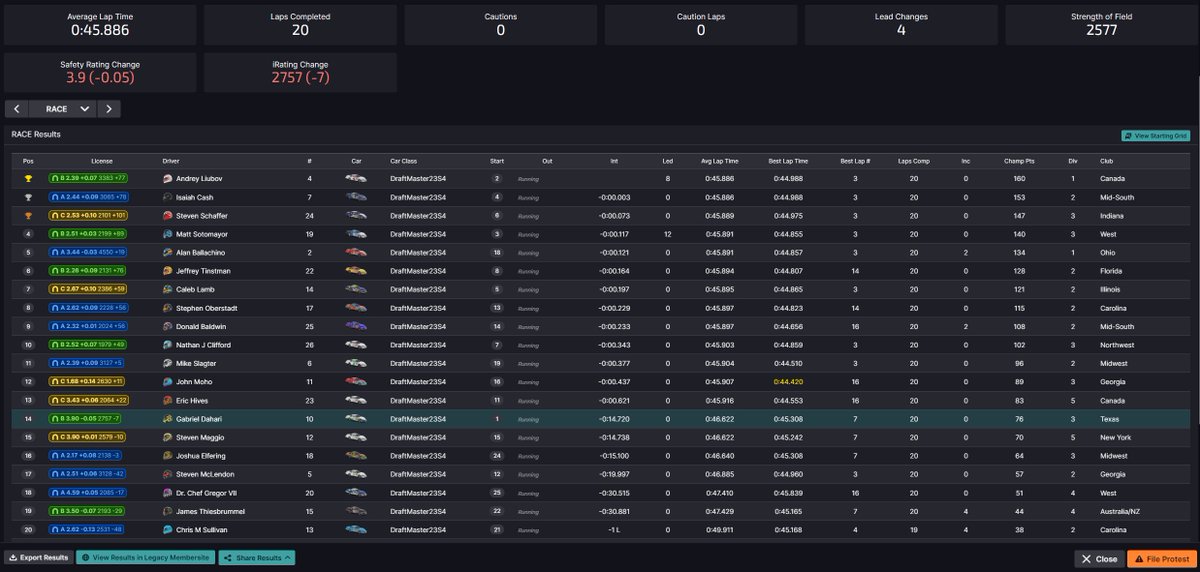Viewport: 1200px width, 572px height.
Task: Open the RACE session dropdown
Action: click(63, 109)
